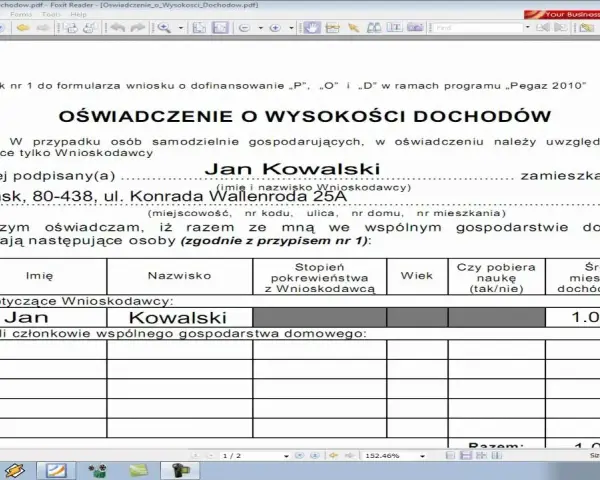This screenshot has height=480, width=600.
Task: Open the Find options dropdown arrow
Action: coord(528,28)
